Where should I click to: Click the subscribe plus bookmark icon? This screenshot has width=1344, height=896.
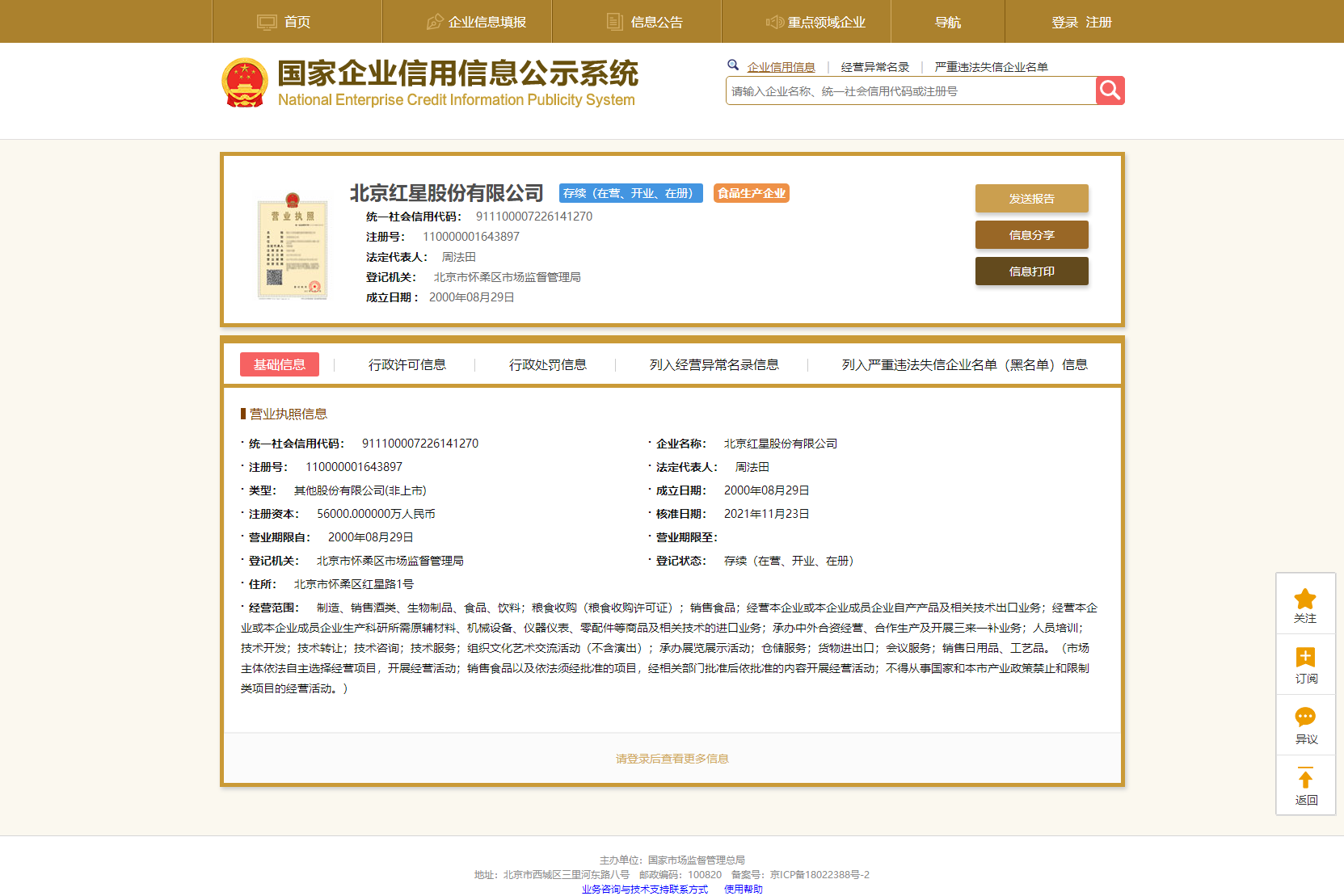point(1304,658)
